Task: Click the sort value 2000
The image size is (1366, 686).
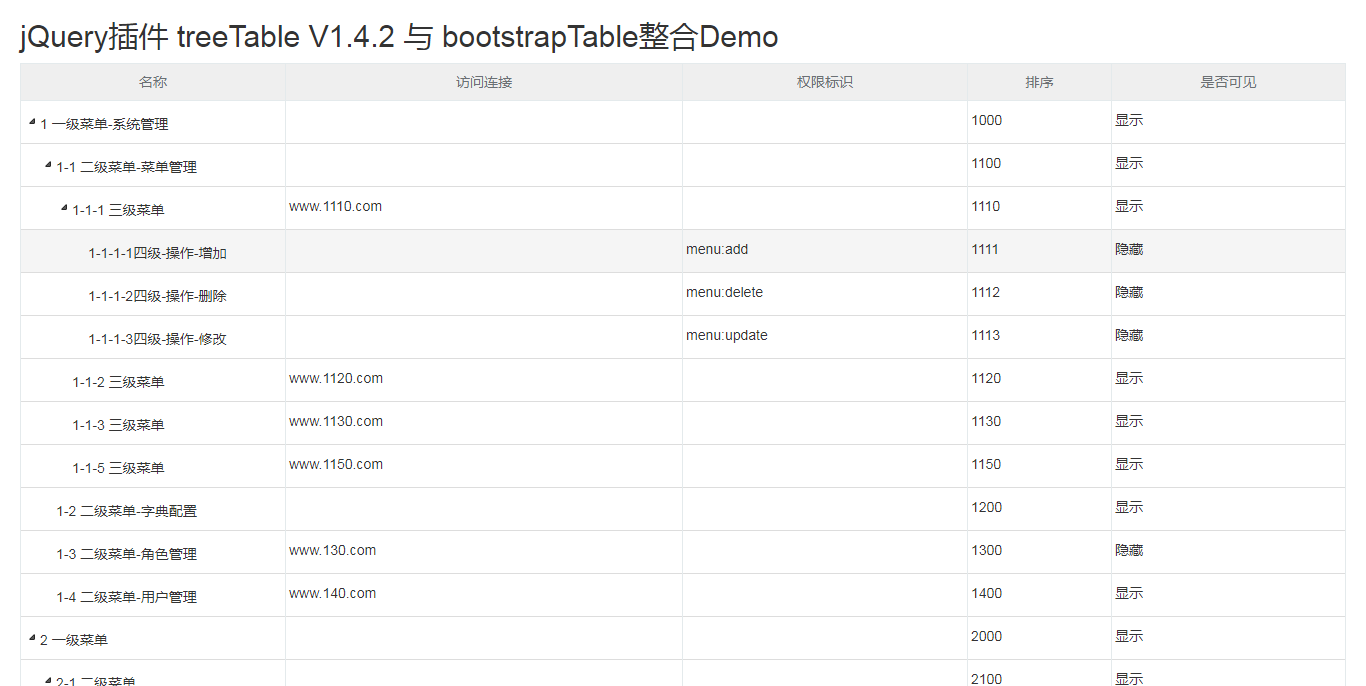Action: [x=987, y=636]
